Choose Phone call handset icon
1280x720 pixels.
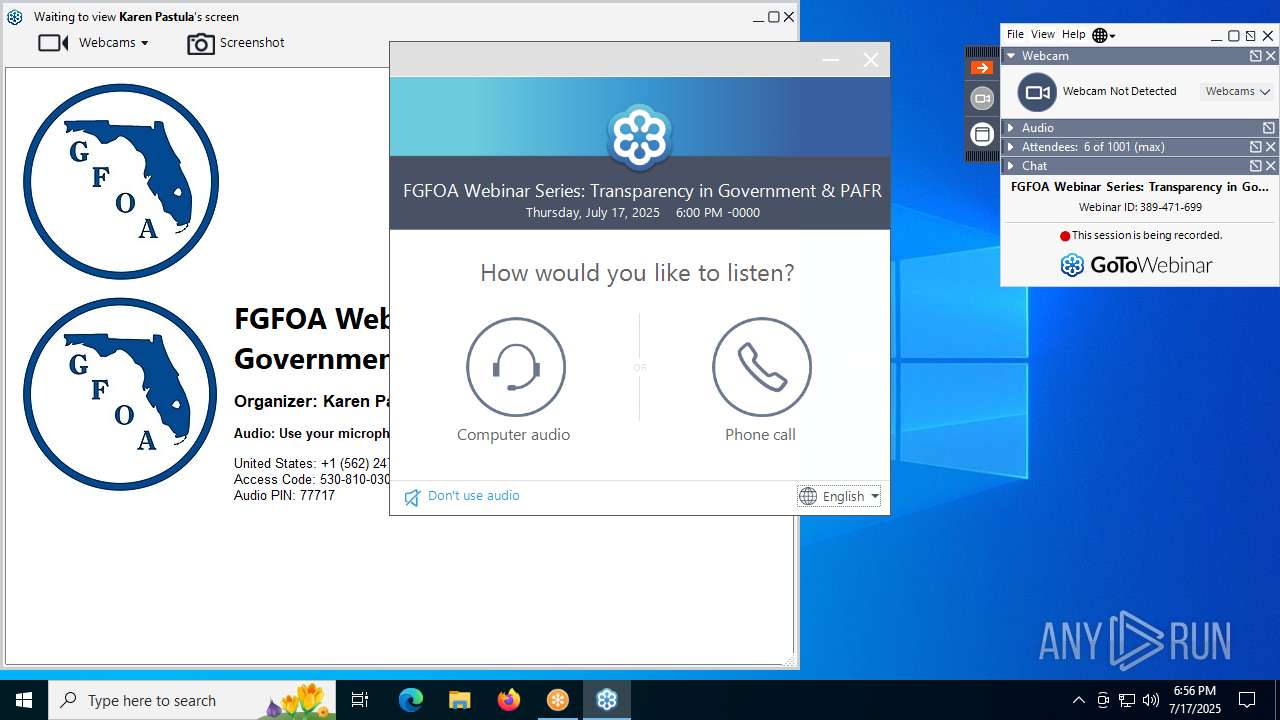(x=762, y=367)
